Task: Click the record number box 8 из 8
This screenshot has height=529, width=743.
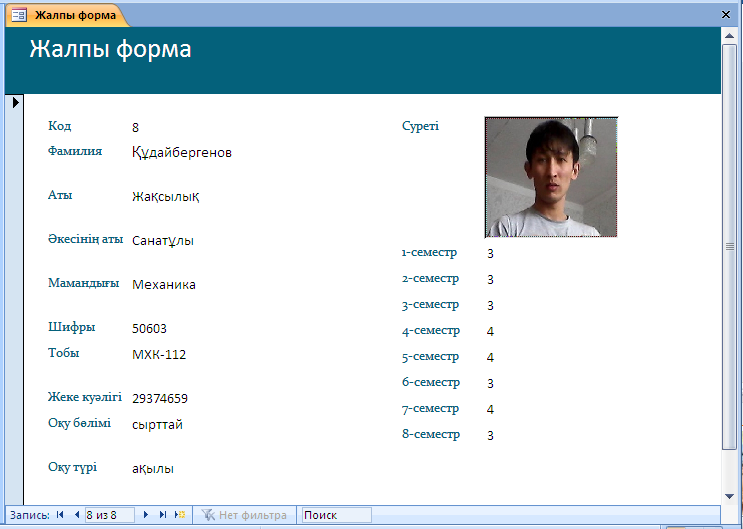Action: 110,515
